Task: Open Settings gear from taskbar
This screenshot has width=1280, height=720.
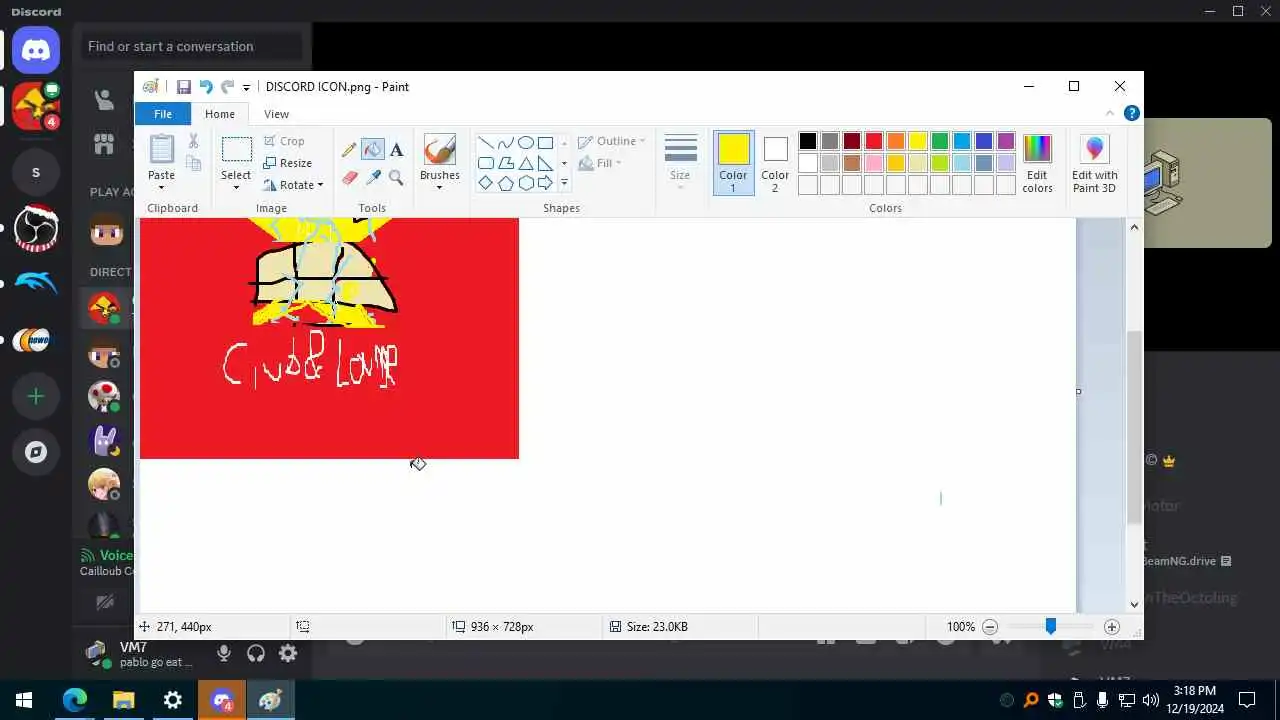Action: (172, 700)
